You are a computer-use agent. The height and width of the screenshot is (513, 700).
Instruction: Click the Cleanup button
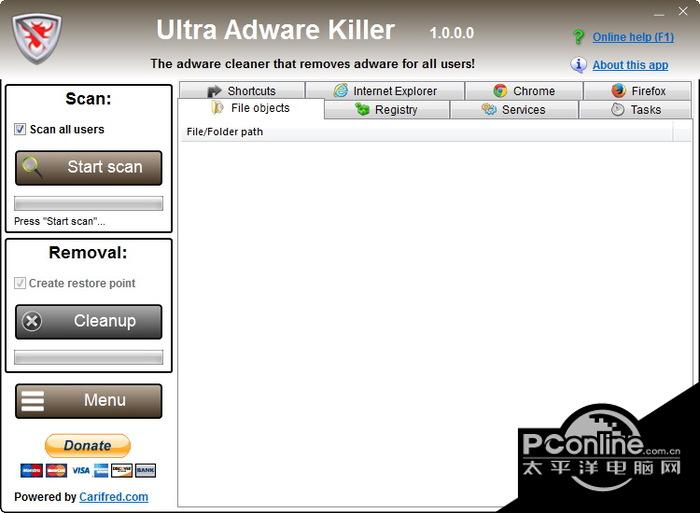[88, 321]
